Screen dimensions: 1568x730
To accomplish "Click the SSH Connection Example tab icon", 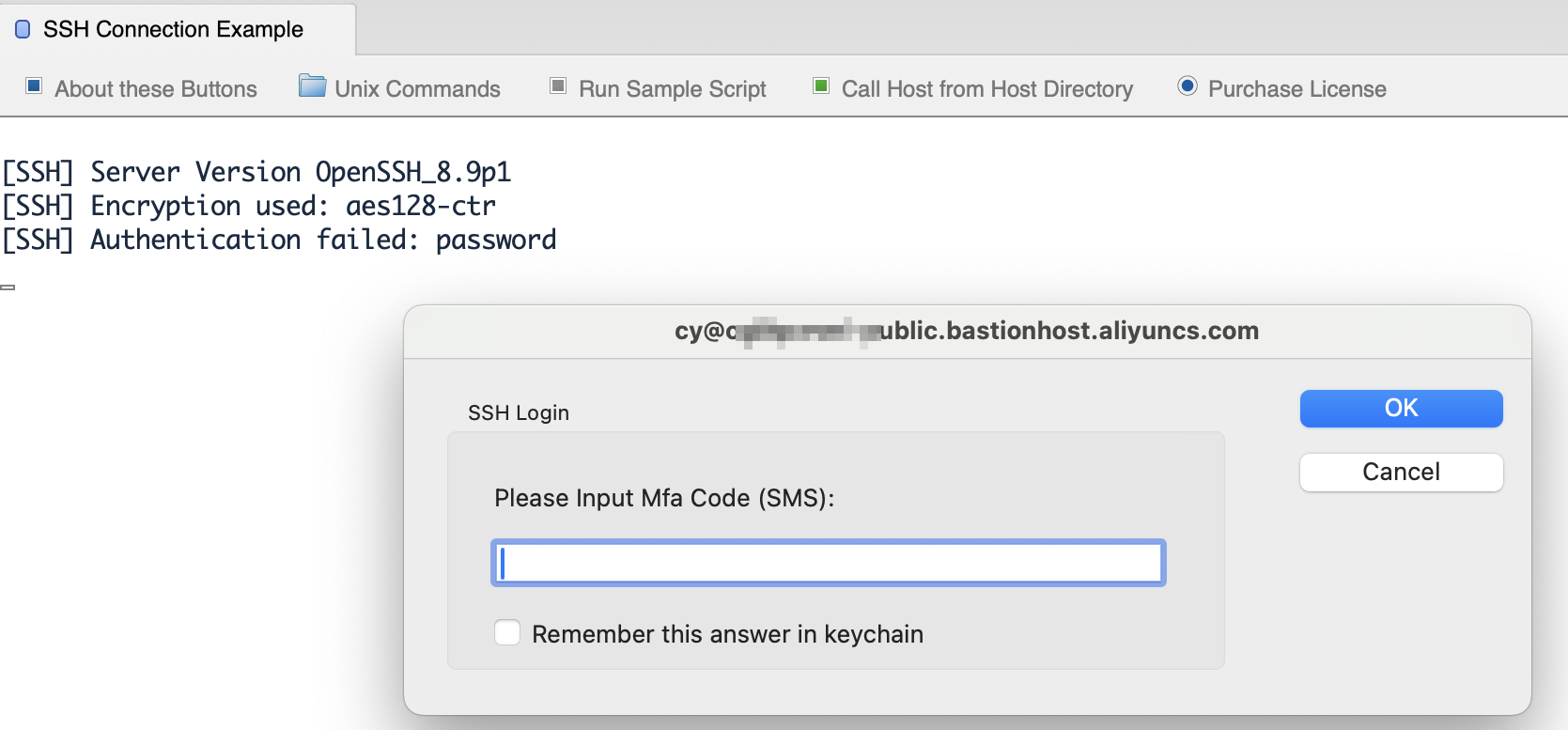I will point(23,30).
